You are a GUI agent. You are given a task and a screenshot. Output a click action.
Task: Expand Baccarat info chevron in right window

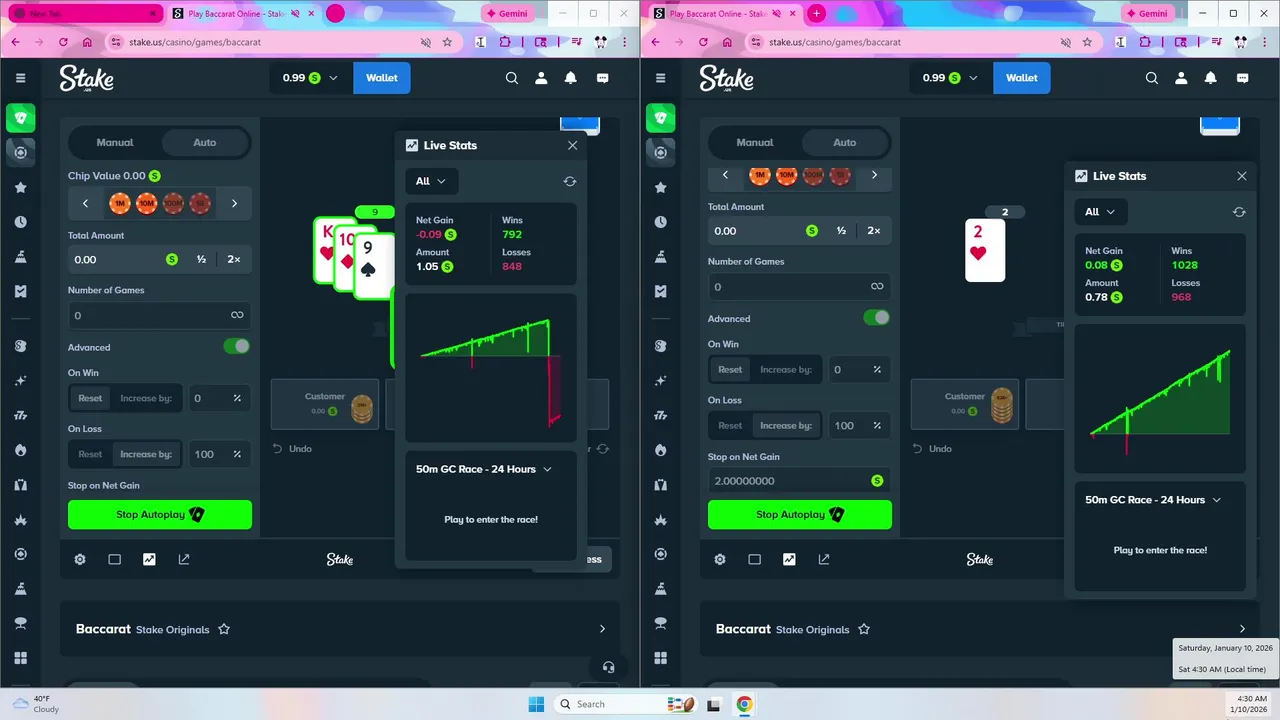(1242, 629)
